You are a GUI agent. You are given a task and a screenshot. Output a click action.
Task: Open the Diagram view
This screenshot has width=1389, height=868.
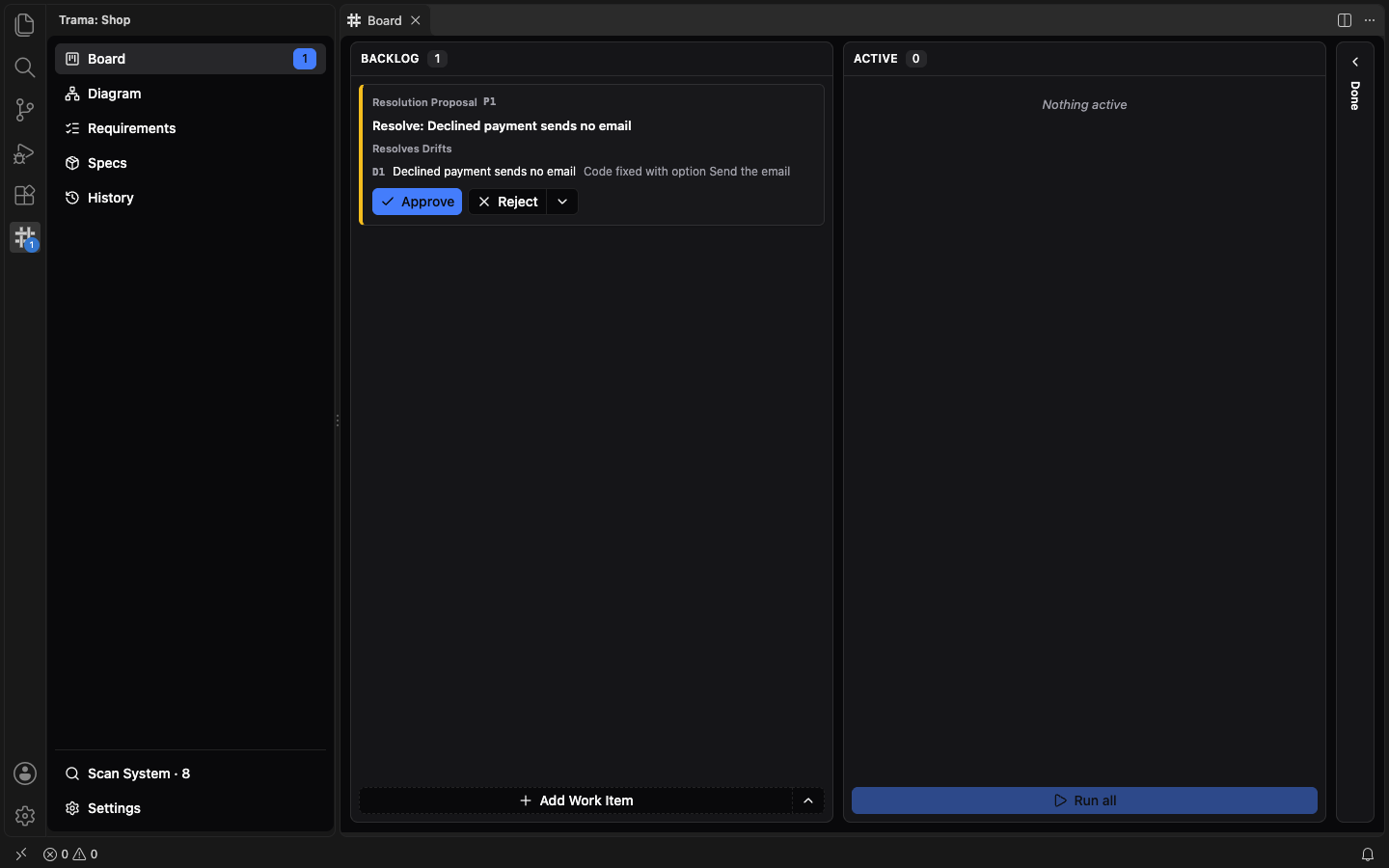tap(190, 94)
